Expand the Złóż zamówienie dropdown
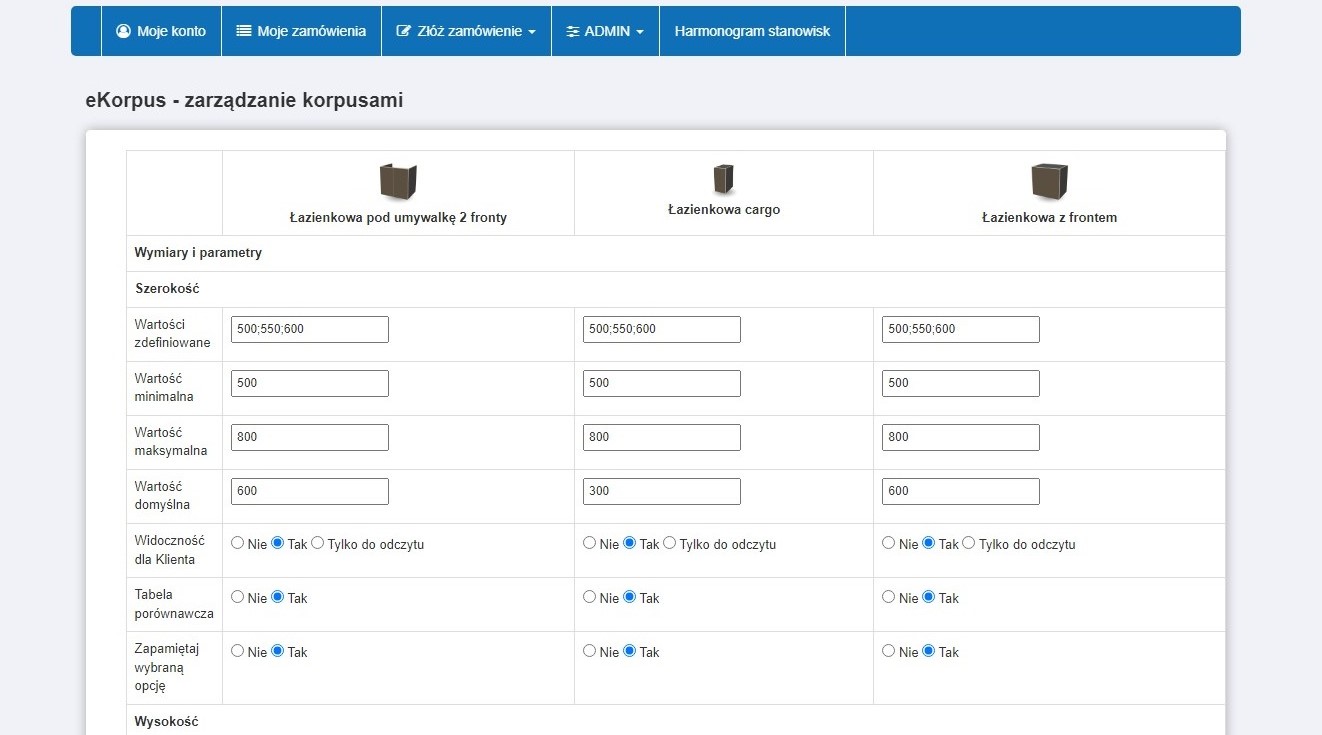Image resolution: width=1322 pixels, height=735 pixels. coord(466,31)
